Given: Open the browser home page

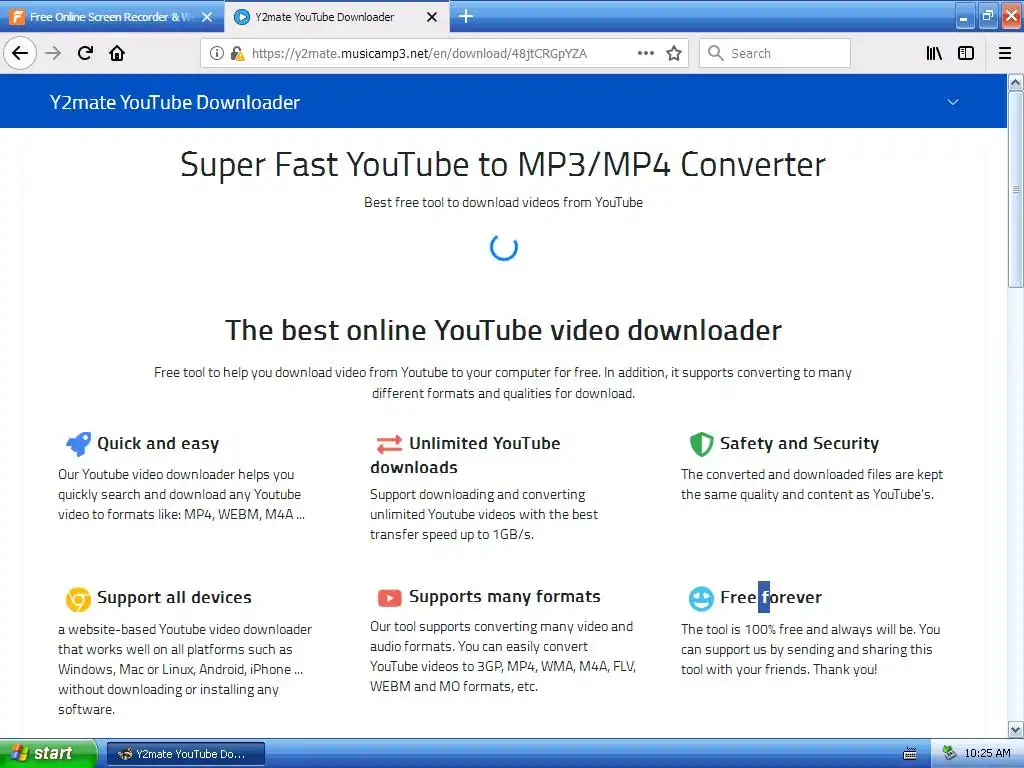Looking at the screenshot, I should tap(117, 53).
